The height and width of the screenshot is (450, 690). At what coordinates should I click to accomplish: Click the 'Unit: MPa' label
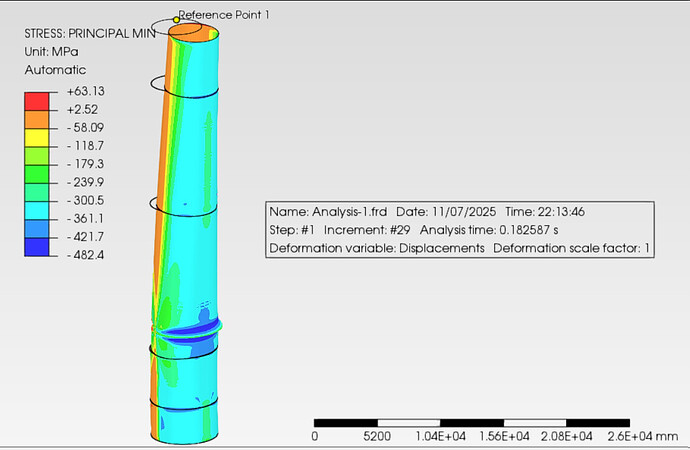pos(51,51)
